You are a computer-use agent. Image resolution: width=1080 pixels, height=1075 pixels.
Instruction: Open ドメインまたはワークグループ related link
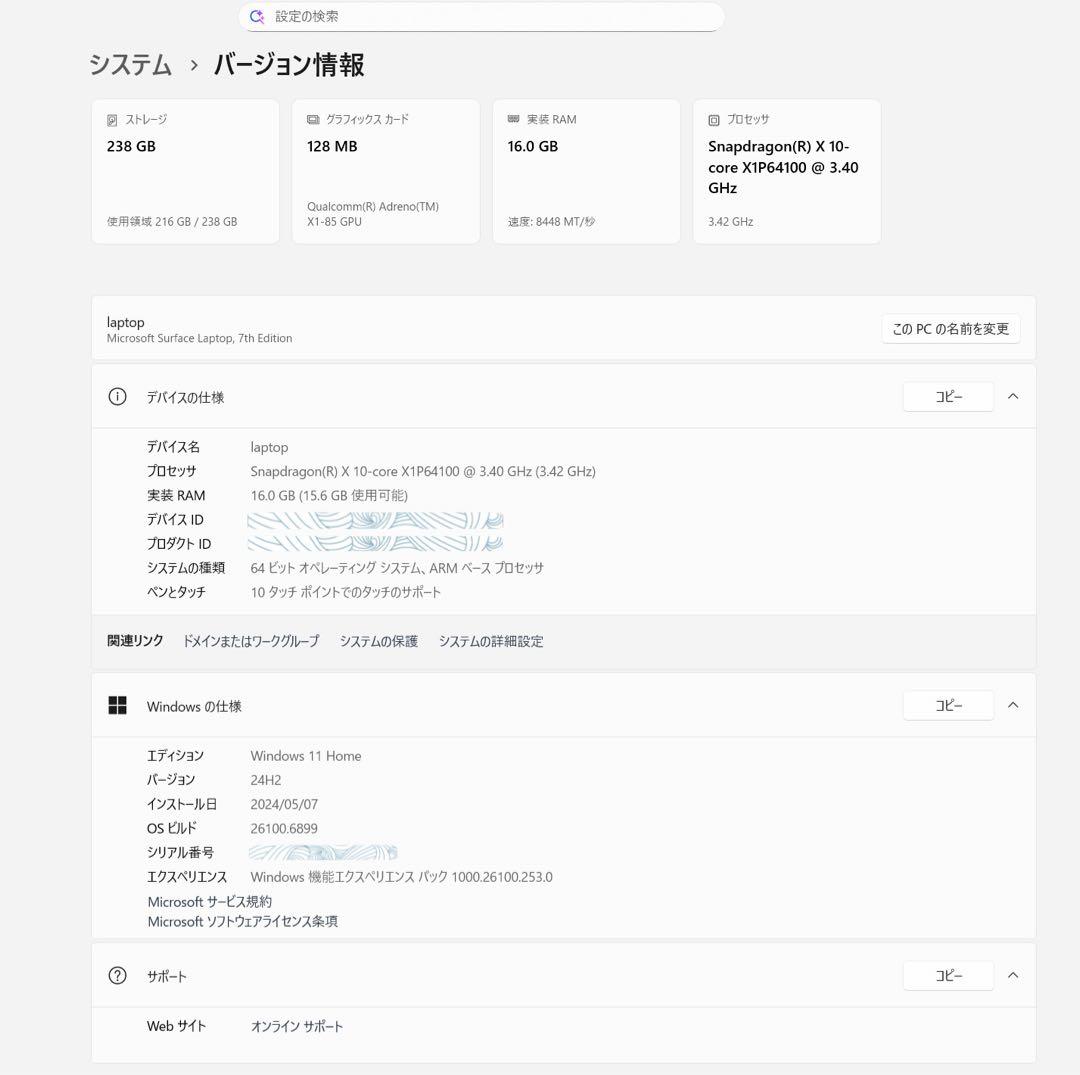click(x=251, y=642)
